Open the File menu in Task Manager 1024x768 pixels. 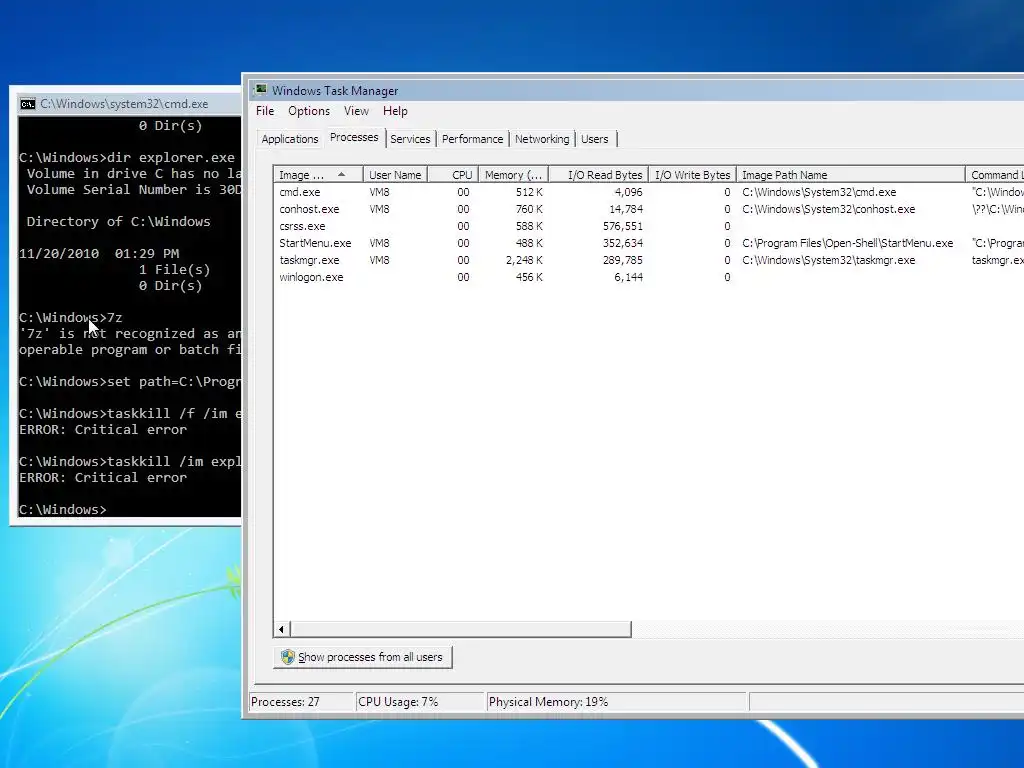264,111
